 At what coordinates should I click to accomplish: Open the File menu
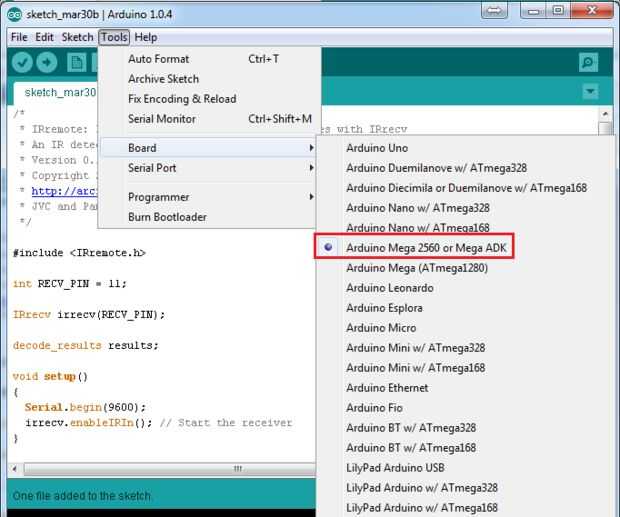(19, 37)
